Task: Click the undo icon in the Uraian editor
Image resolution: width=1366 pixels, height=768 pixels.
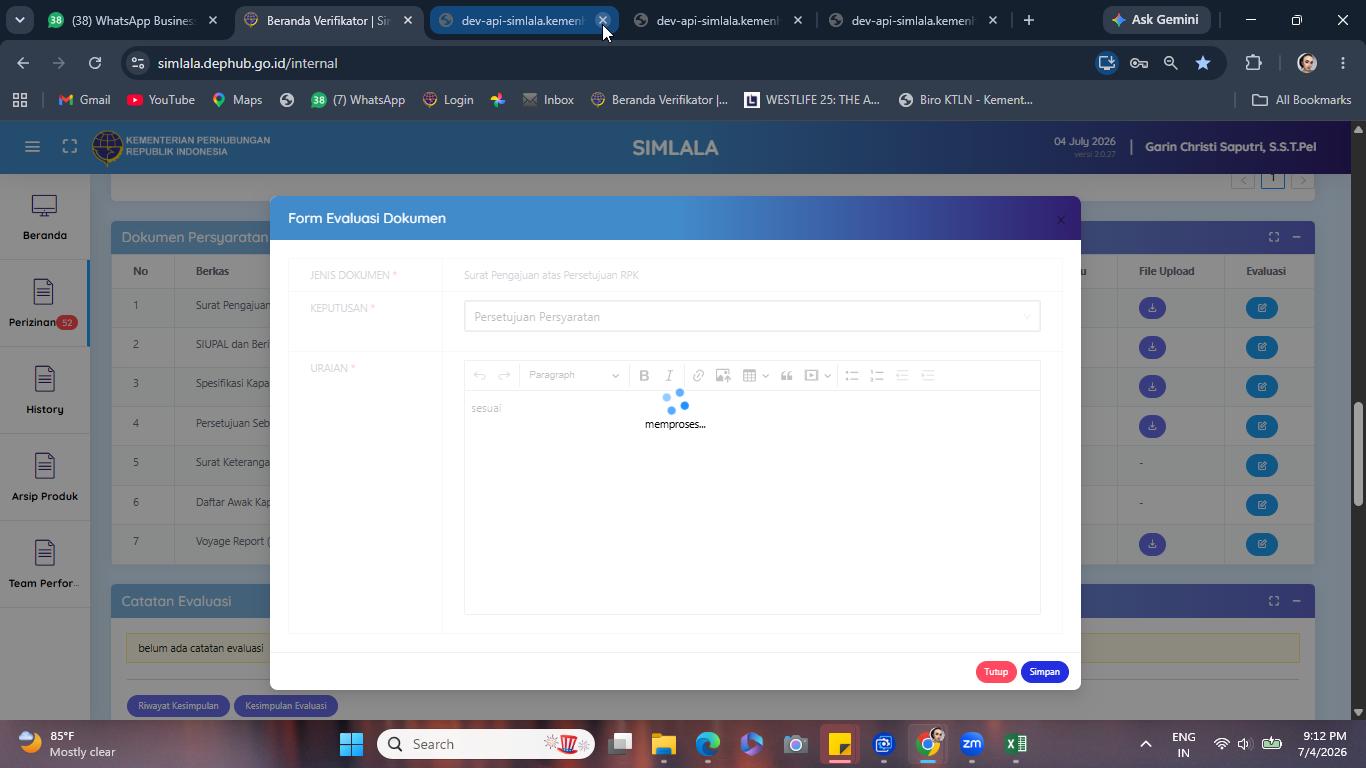Action: (x=480, y=375)
